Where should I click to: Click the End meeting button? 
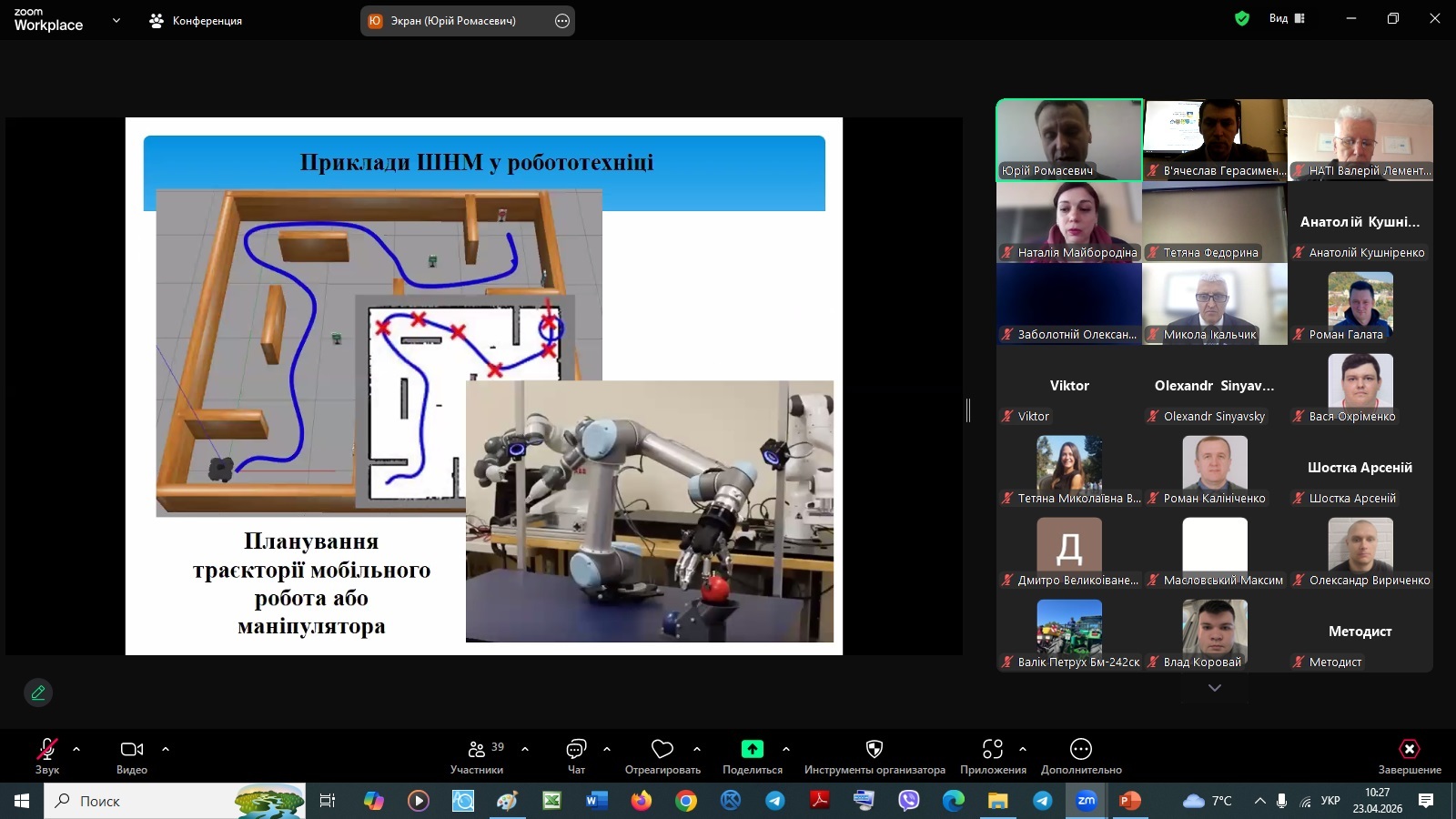point(1409,755)
